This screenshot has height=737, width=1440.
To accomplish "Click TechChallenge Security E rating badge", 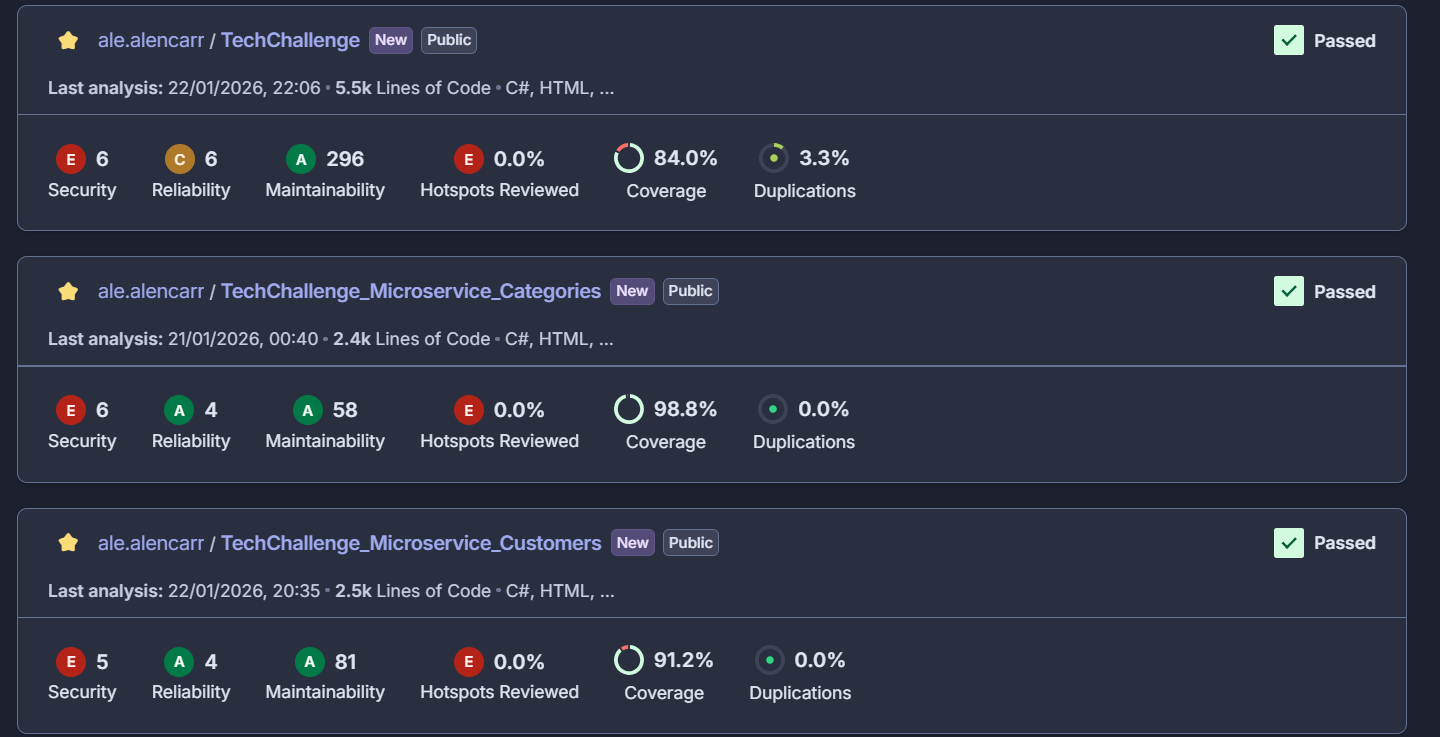I will click(70, 159).
